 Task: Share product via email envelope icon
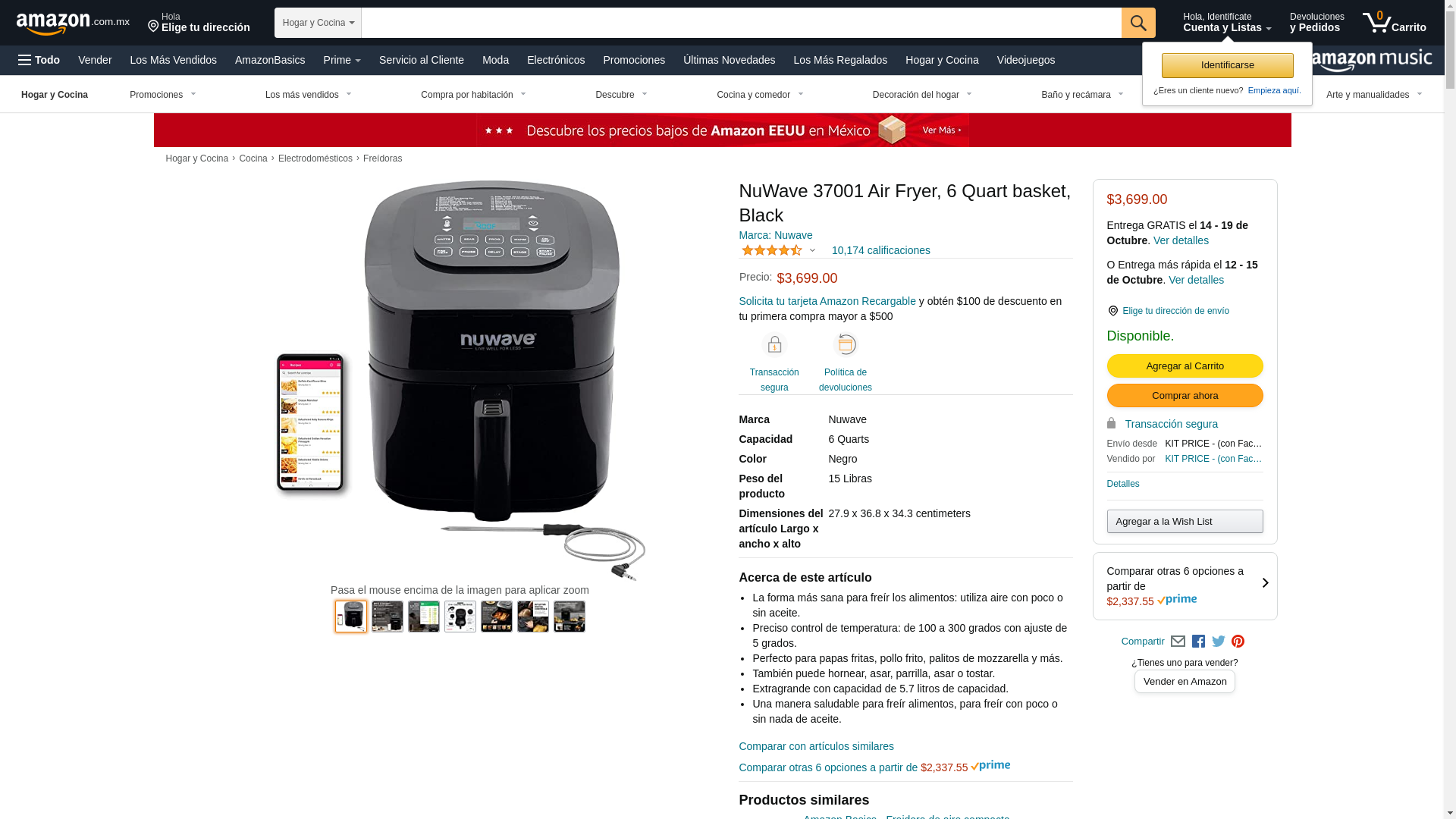[x=1178, y=642]
